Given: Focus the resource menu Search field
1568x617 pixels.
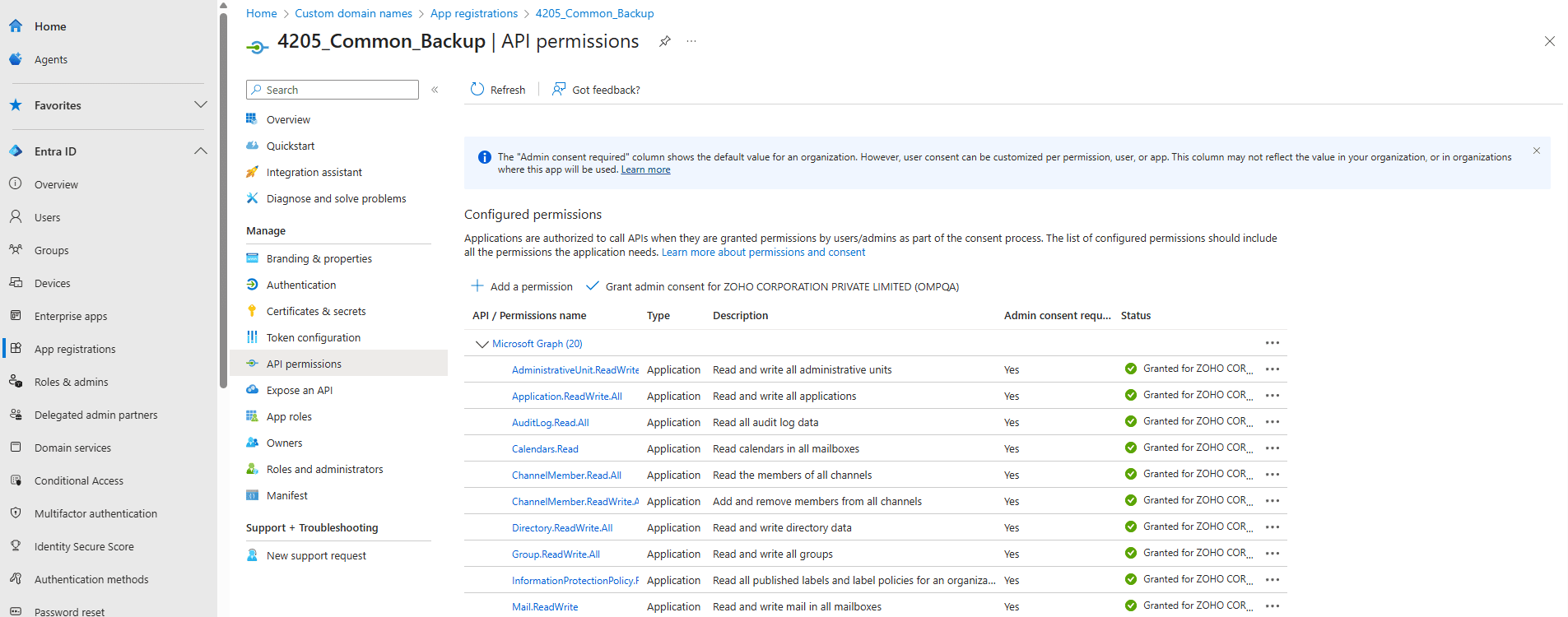Looking at the screenshot, I should (333, 90).
